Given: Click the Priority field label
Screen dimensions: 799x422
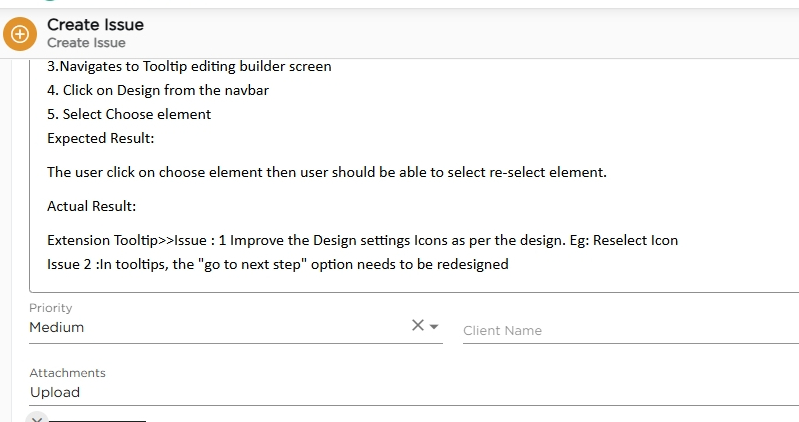Looking at the screenshot, I should 50,308.
